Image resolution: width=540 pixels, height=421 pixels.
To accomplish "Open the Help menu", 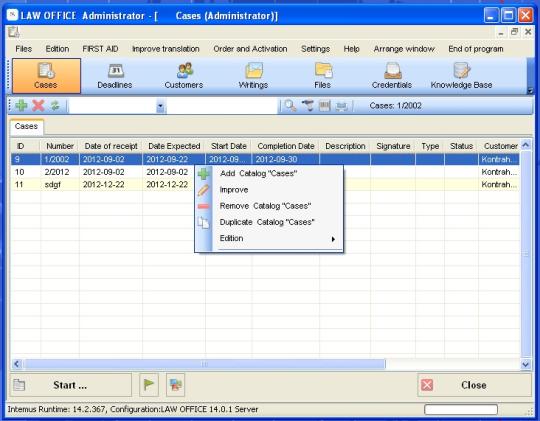I will [351, 49].
